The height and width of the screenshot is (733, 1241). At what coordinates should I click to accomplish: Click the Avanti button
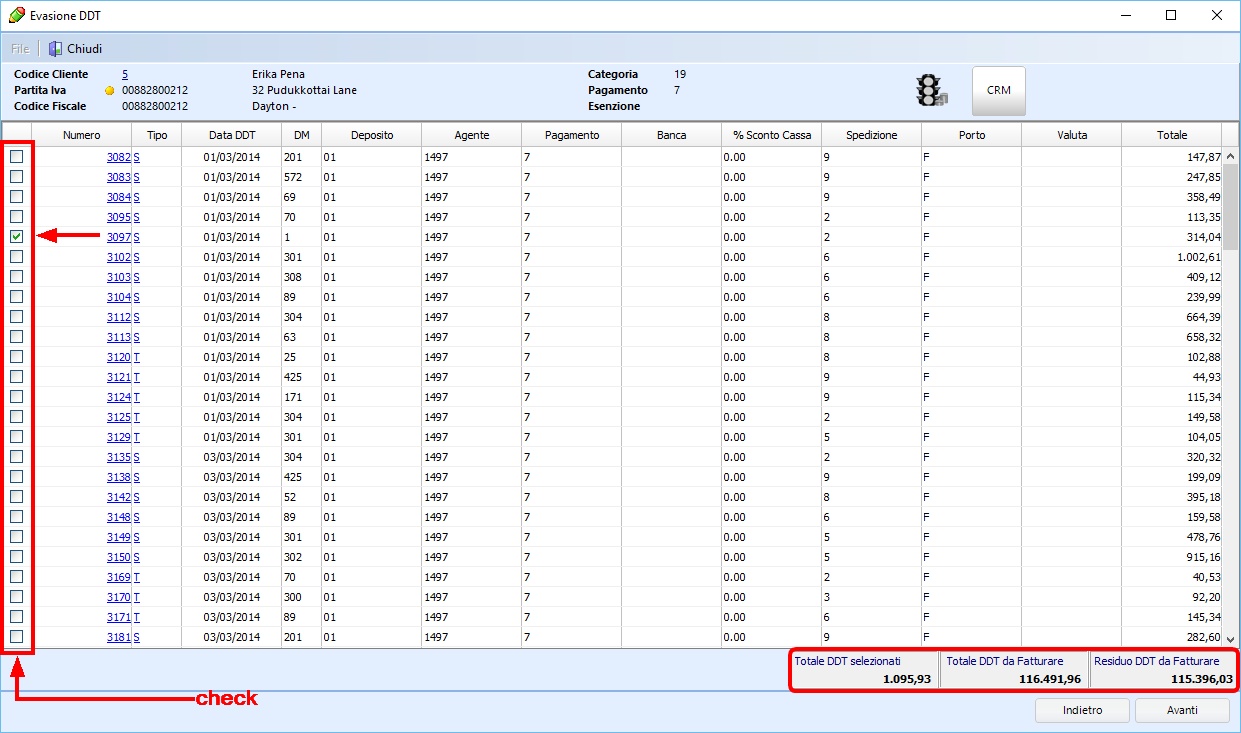tap(1181, 710)
